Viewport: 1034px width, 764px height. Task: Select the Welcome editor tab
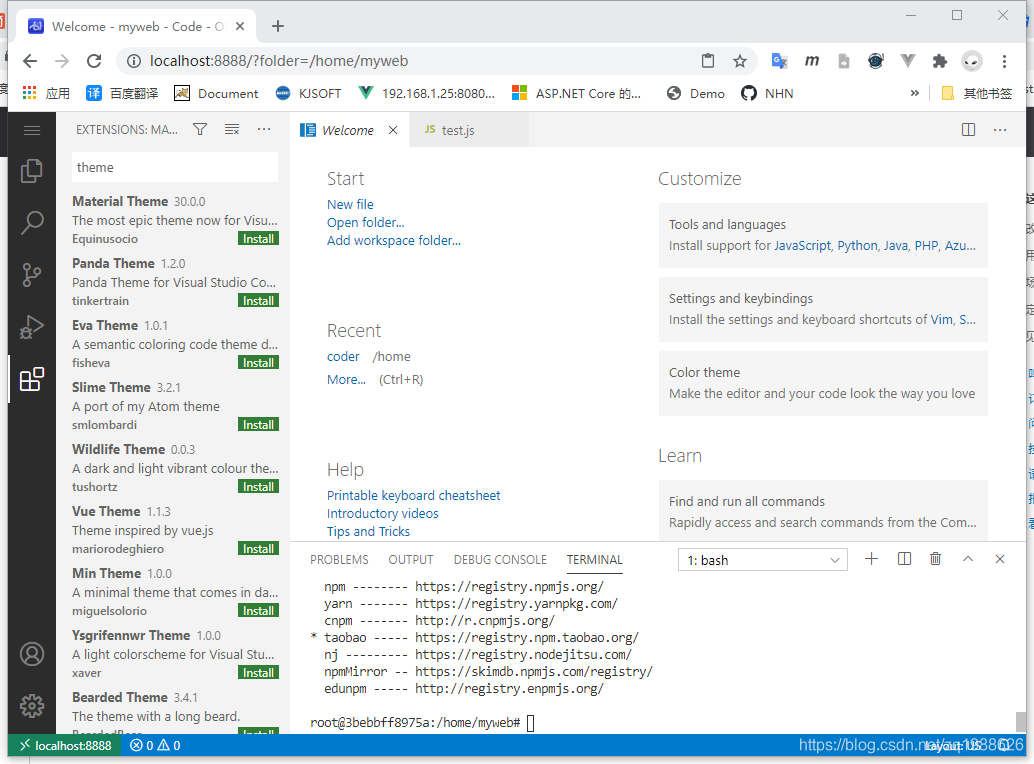pos(349,131)
